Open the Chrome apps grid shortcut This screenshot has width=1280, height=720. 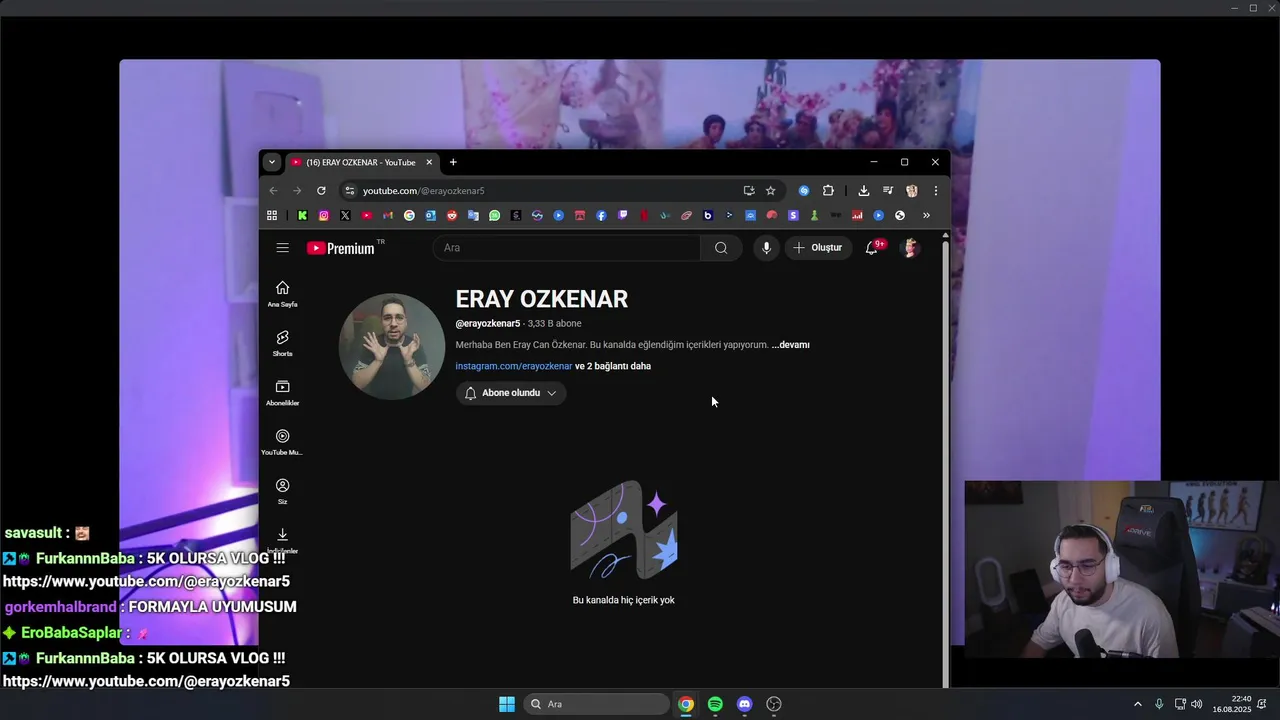[272, 215]
